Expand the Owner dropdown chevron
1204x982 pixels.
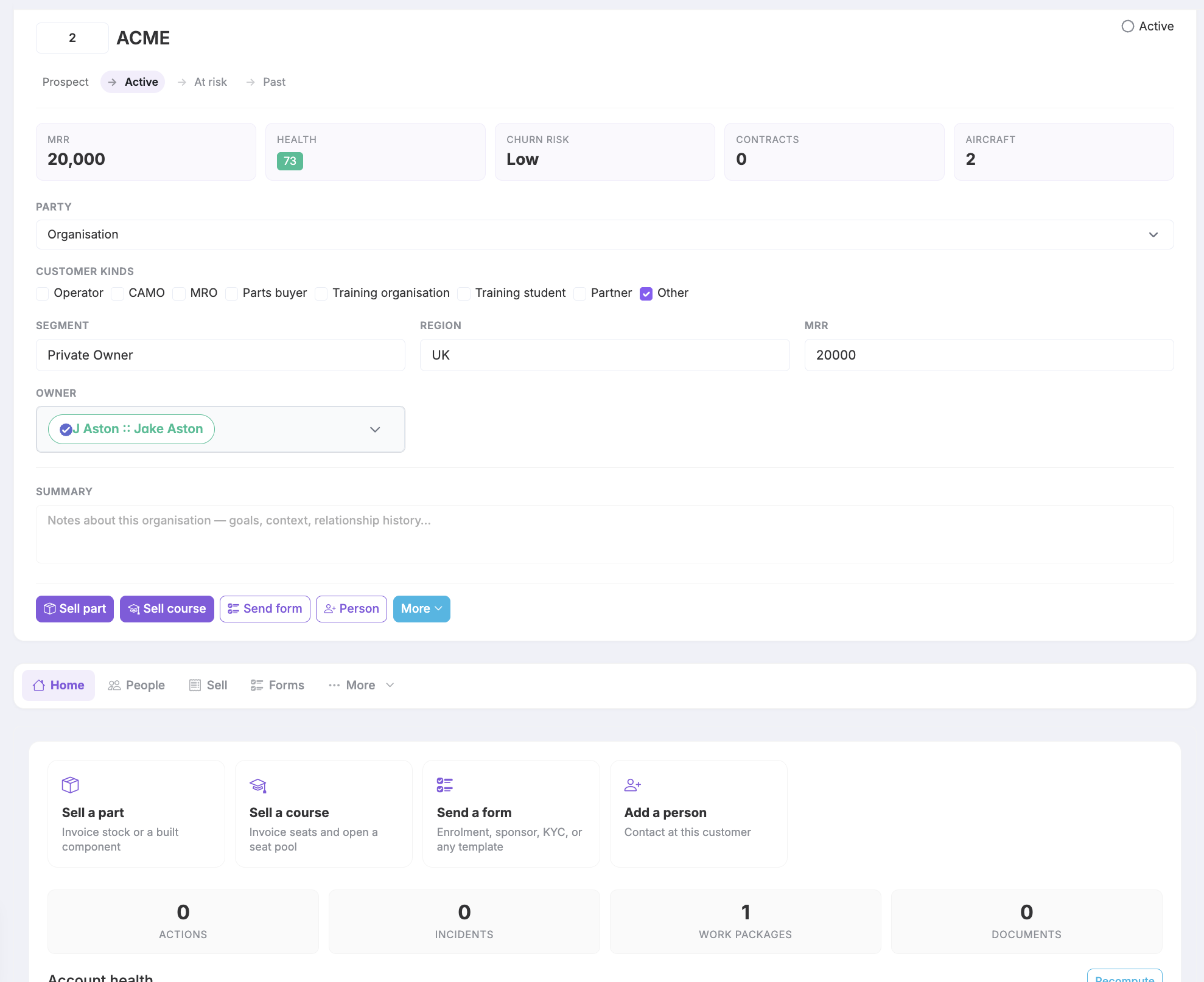point(375,430)
